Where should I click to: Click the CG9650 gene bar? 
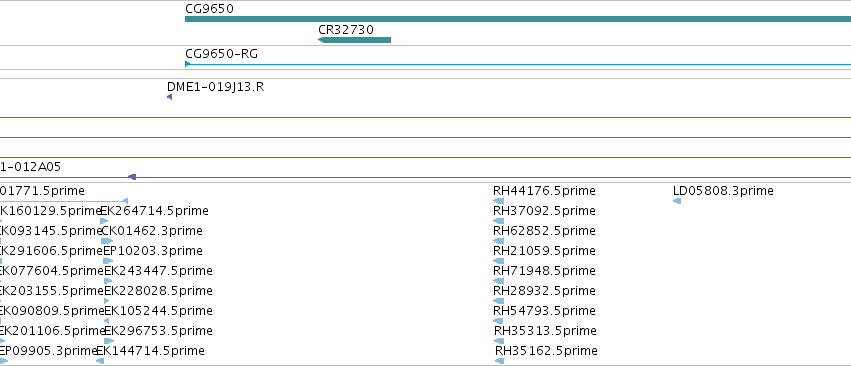518,19
